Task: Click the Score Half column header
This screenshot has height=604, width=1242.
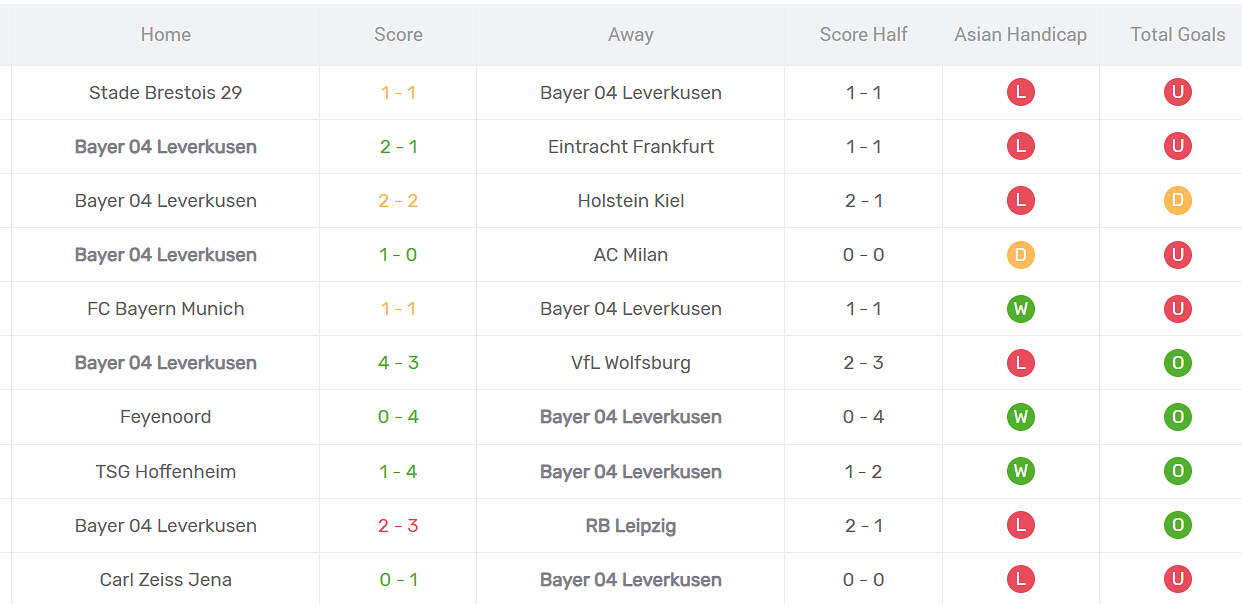Action: point(863,35)
